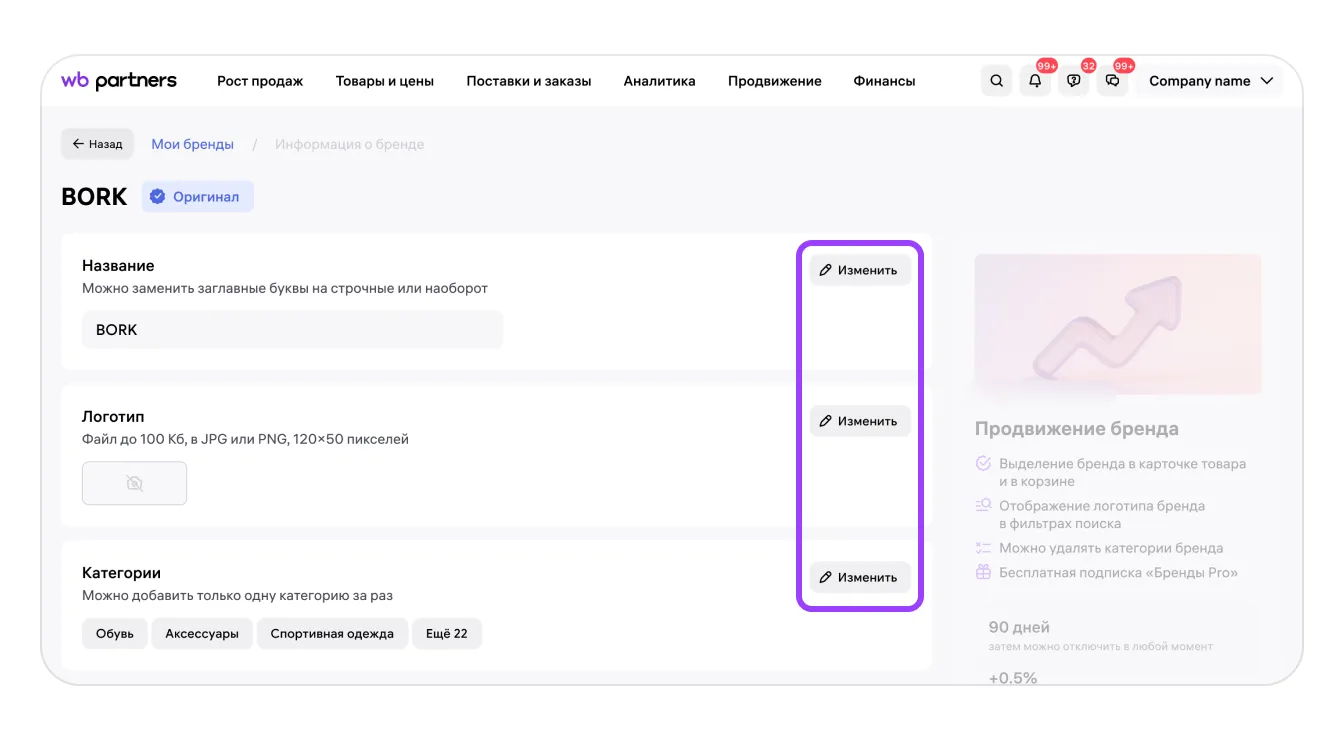Viewport: 1344px width, 740px height.
Task: Open the search icon in header
Action: pos(996,81)
